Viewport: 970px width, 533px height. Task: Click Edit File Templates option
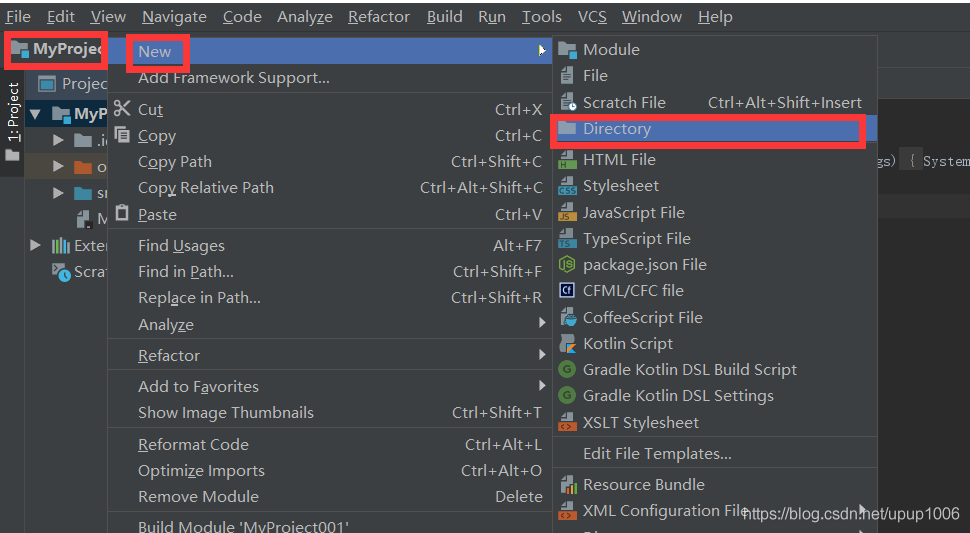(x=657, y=454)
